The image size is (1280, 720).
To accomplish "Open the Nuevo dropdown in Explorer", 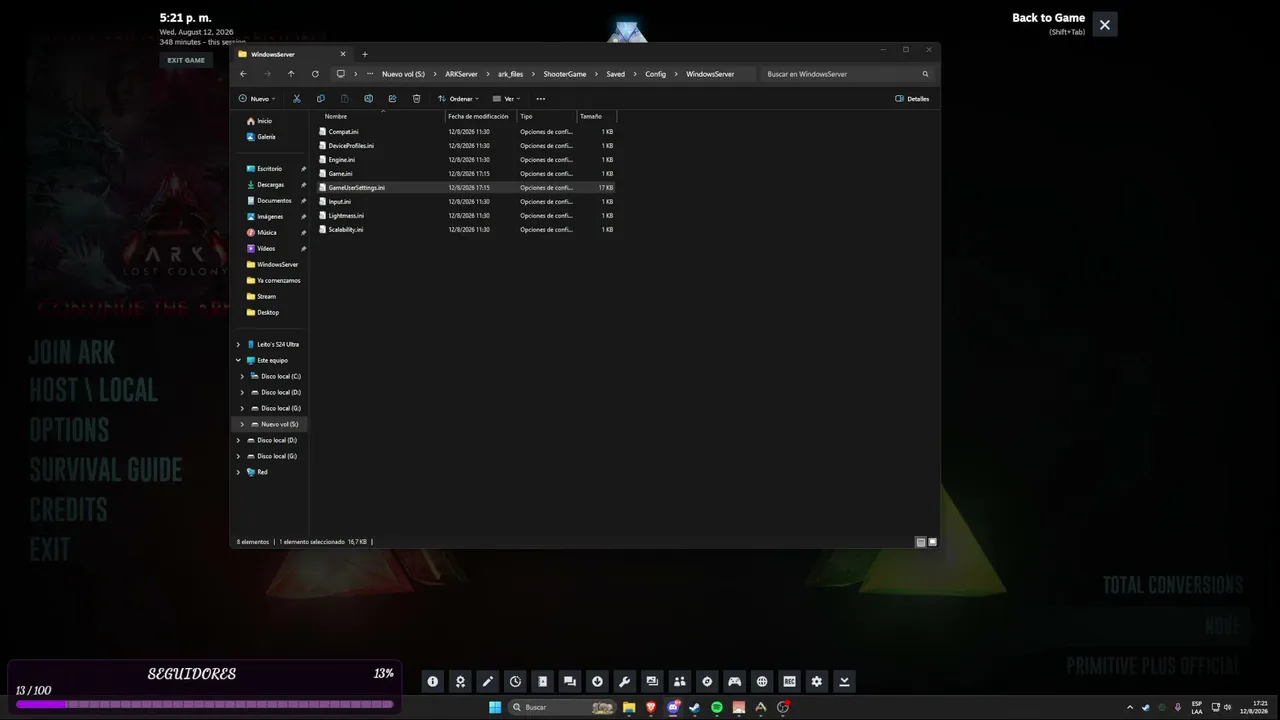I will [x=257, y=99].
